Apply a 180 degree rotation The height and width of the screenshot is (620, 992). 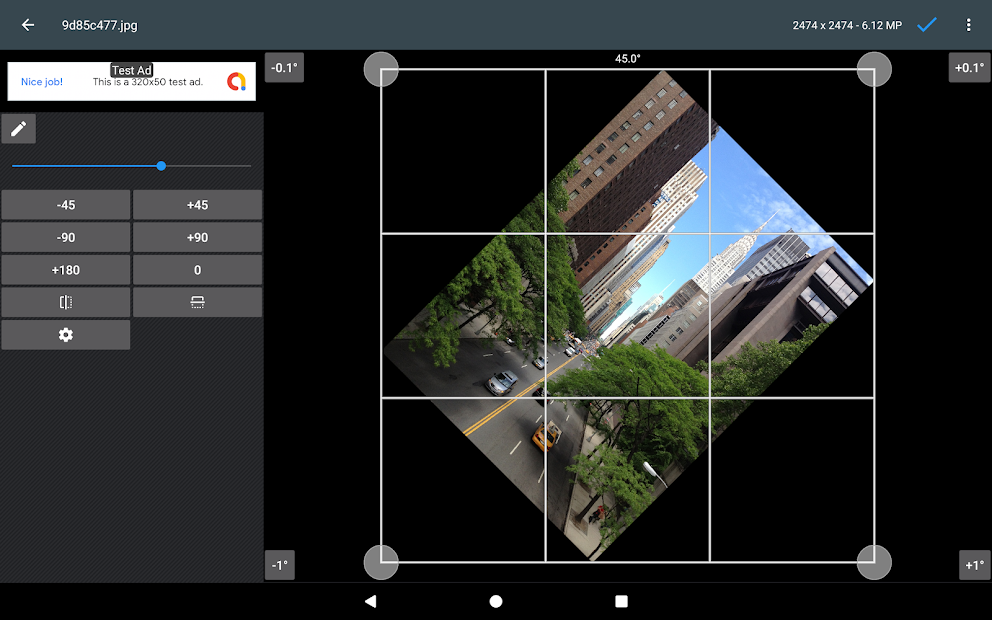tap(66, 269)
